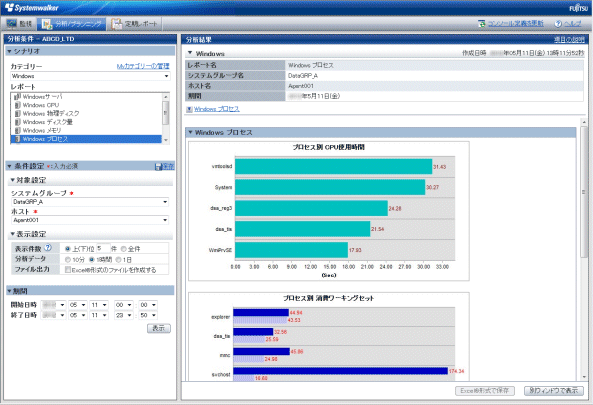This screenshot has height=405, width=593.
Task: Select Windows CPU in report list
Action: [x=86, y=105]
